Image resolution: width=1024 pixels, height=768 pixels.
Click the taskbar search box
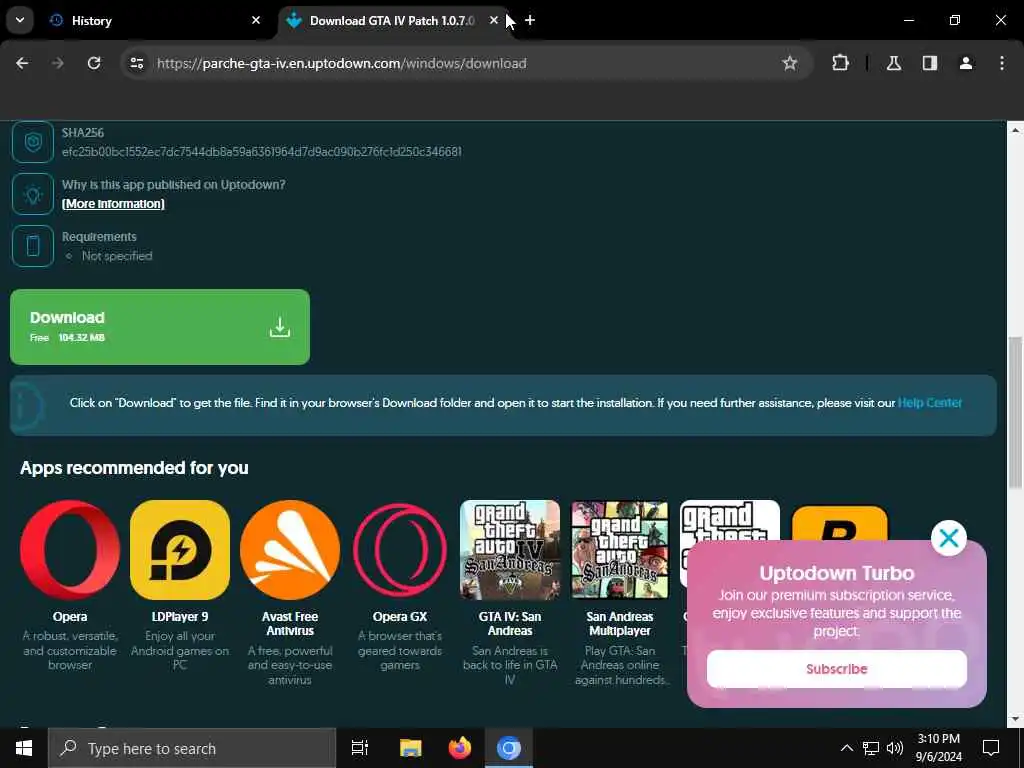[x=192, y=748]
